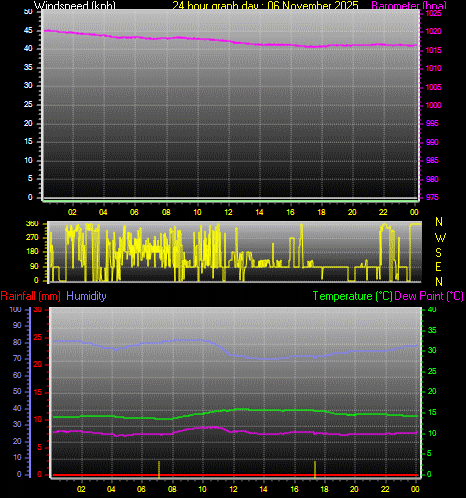466x498 pixels.
Task: Click the green "Temperature (°C)" legend label
Action: point(353,296)
